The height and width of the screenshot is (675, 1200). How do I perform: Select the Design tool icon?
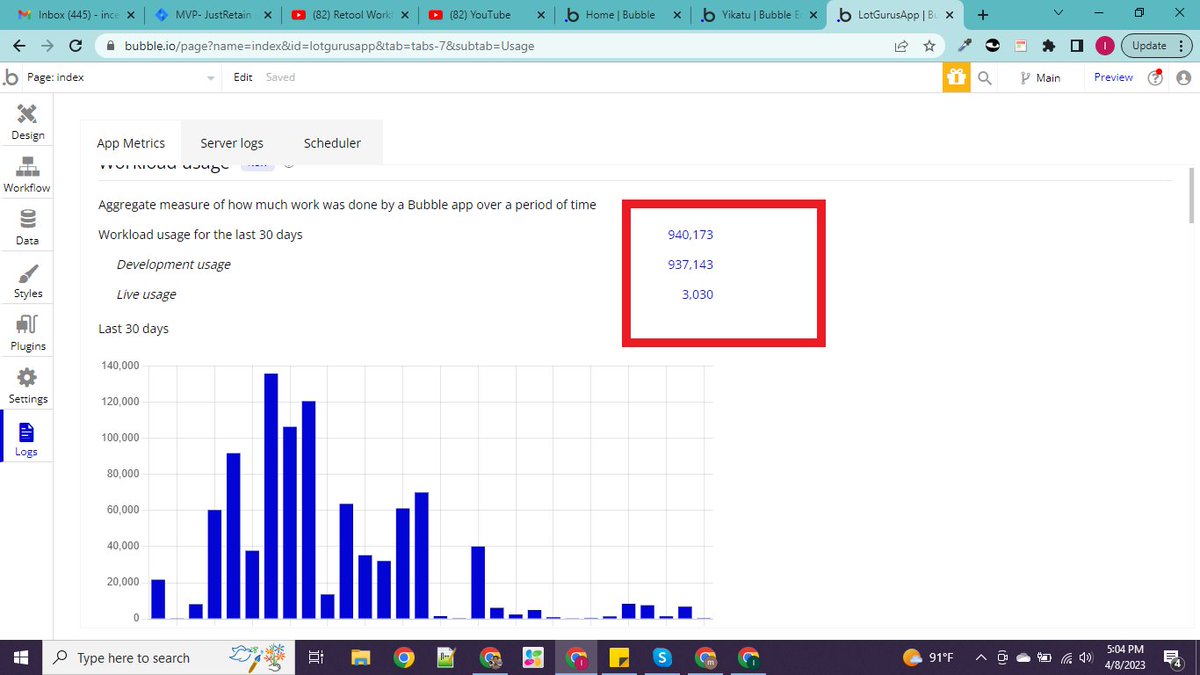coord(27,119)
